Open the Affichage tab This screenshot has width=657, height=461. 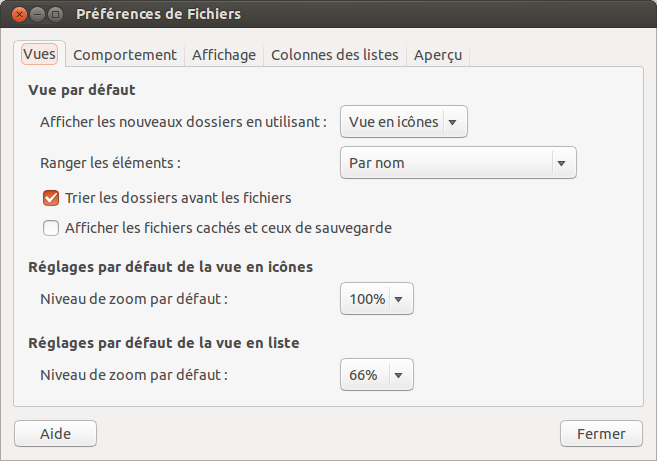224,55
